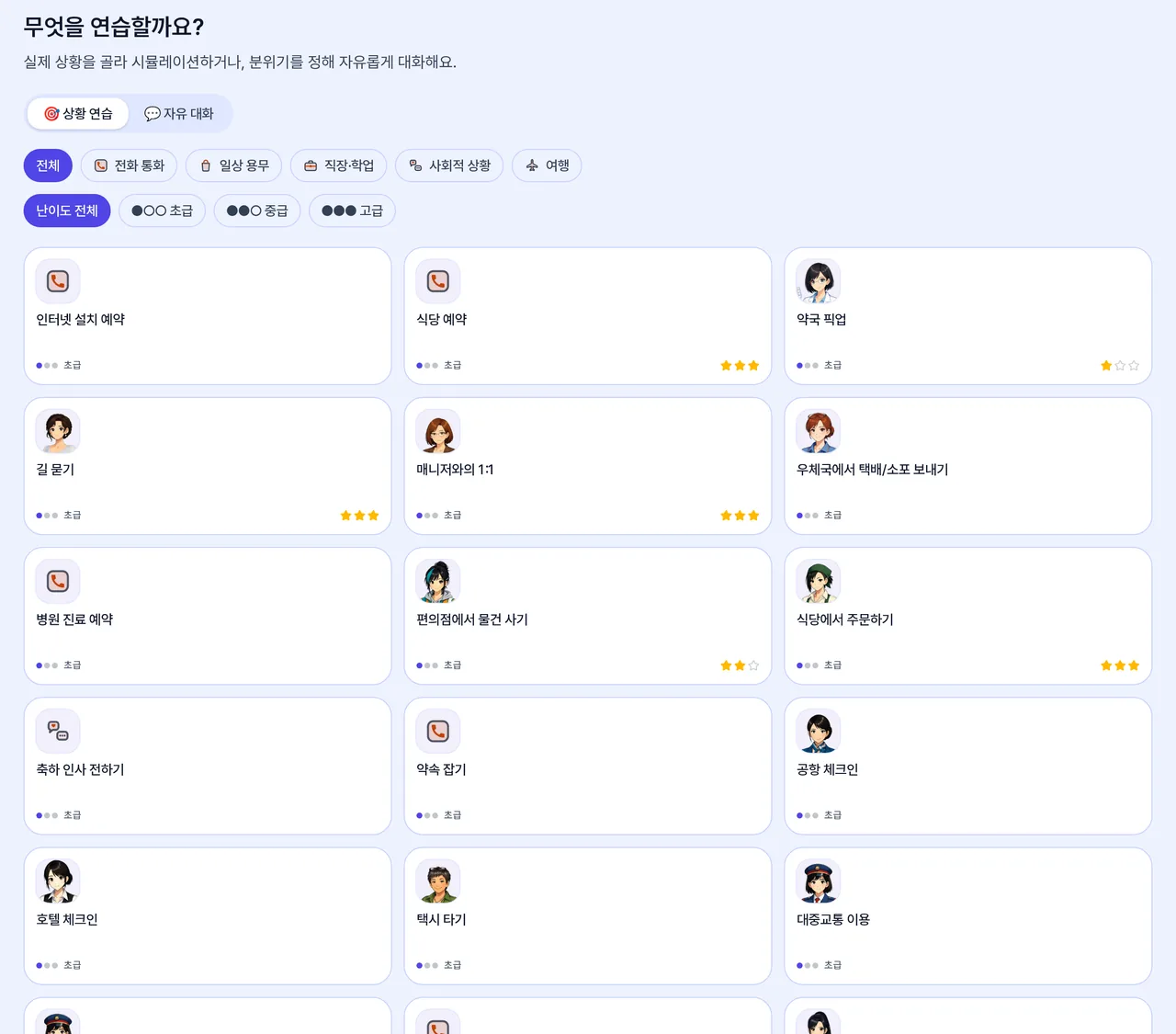Click the 약속 잡기 scenario title
This screenshot has height=1034, width=1176.
pos(442,769)
